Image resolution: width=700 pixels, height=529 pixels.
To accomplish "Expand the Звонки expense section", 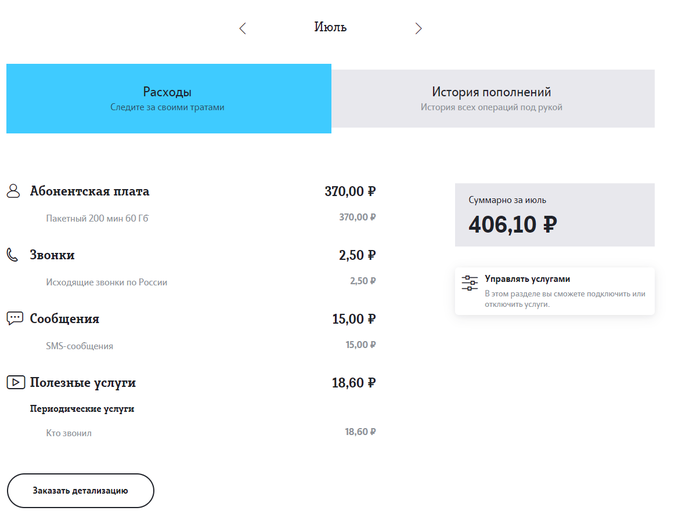I will [52, 255].
